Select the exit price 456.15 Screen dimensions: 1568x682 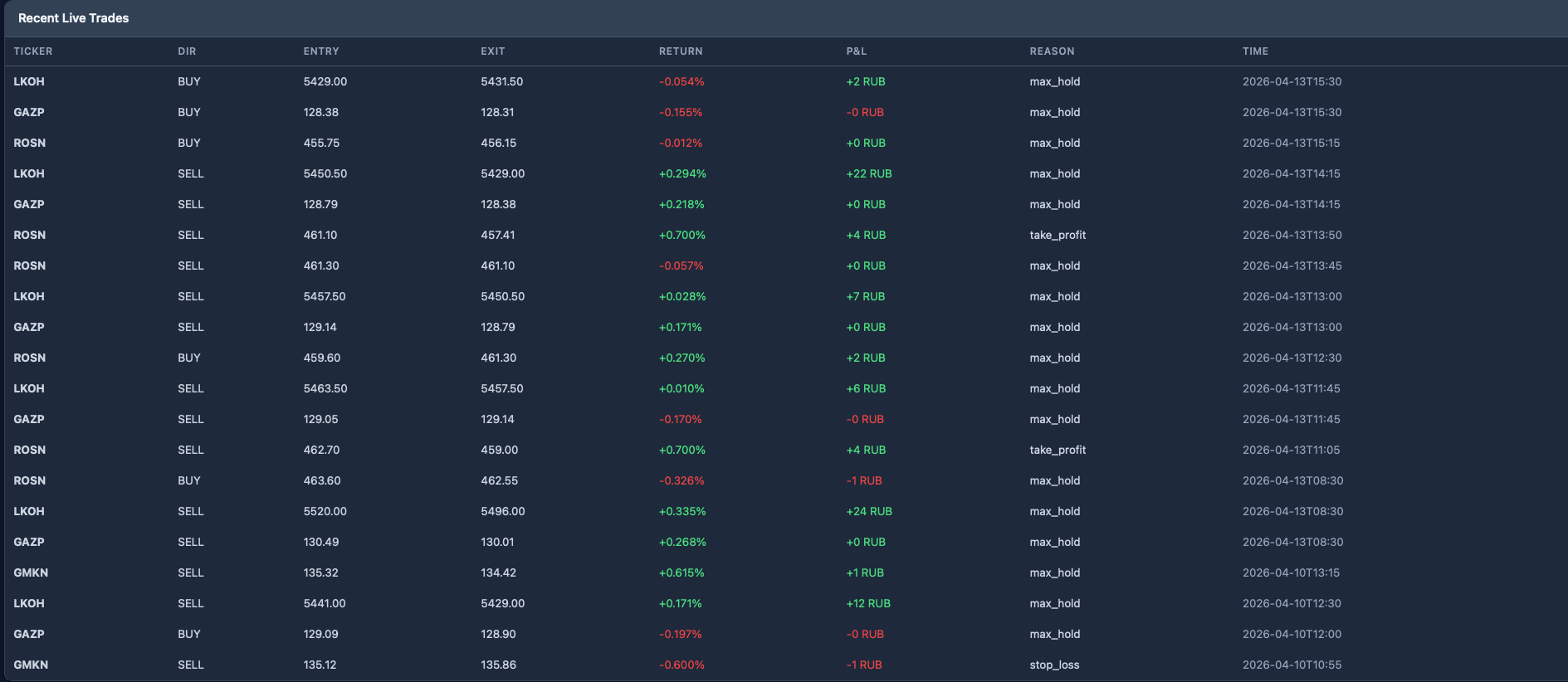[x=499, y=144]
